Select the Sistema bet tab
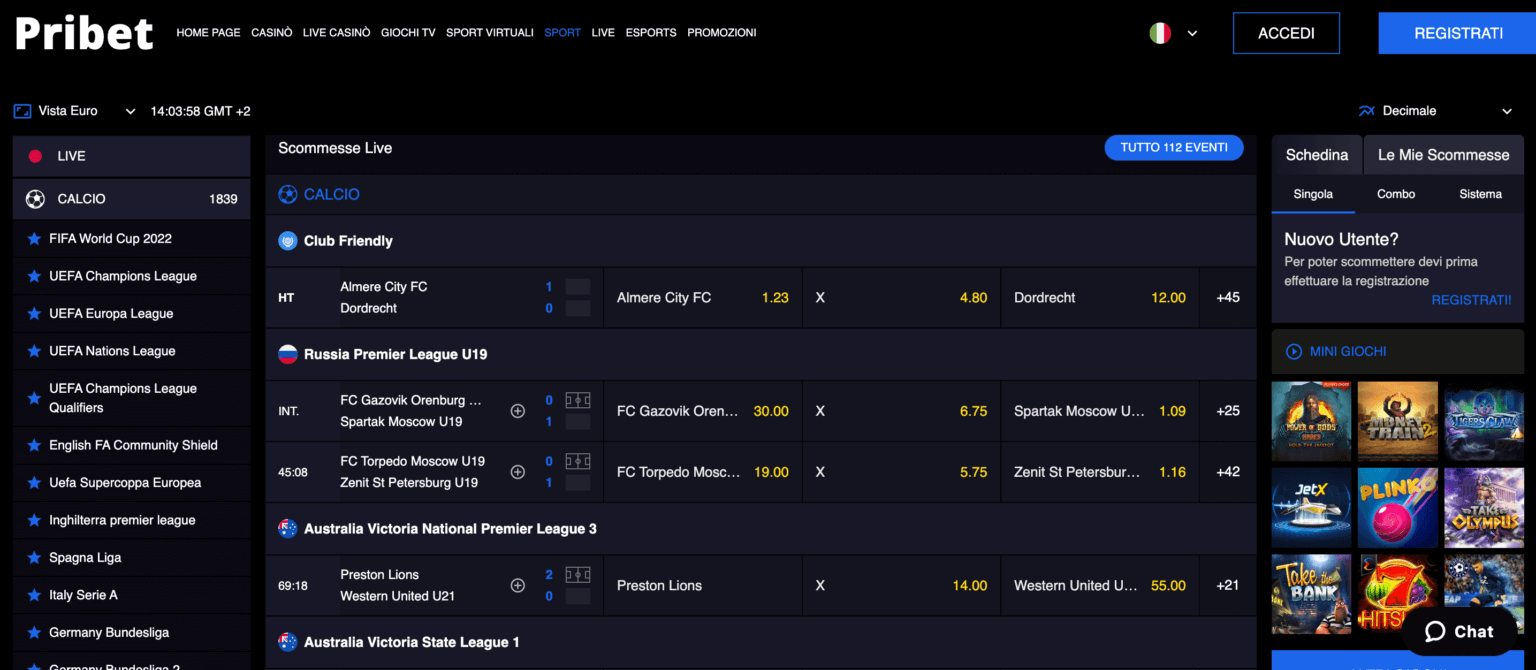1536x670 pixels. coord(1481,194)
